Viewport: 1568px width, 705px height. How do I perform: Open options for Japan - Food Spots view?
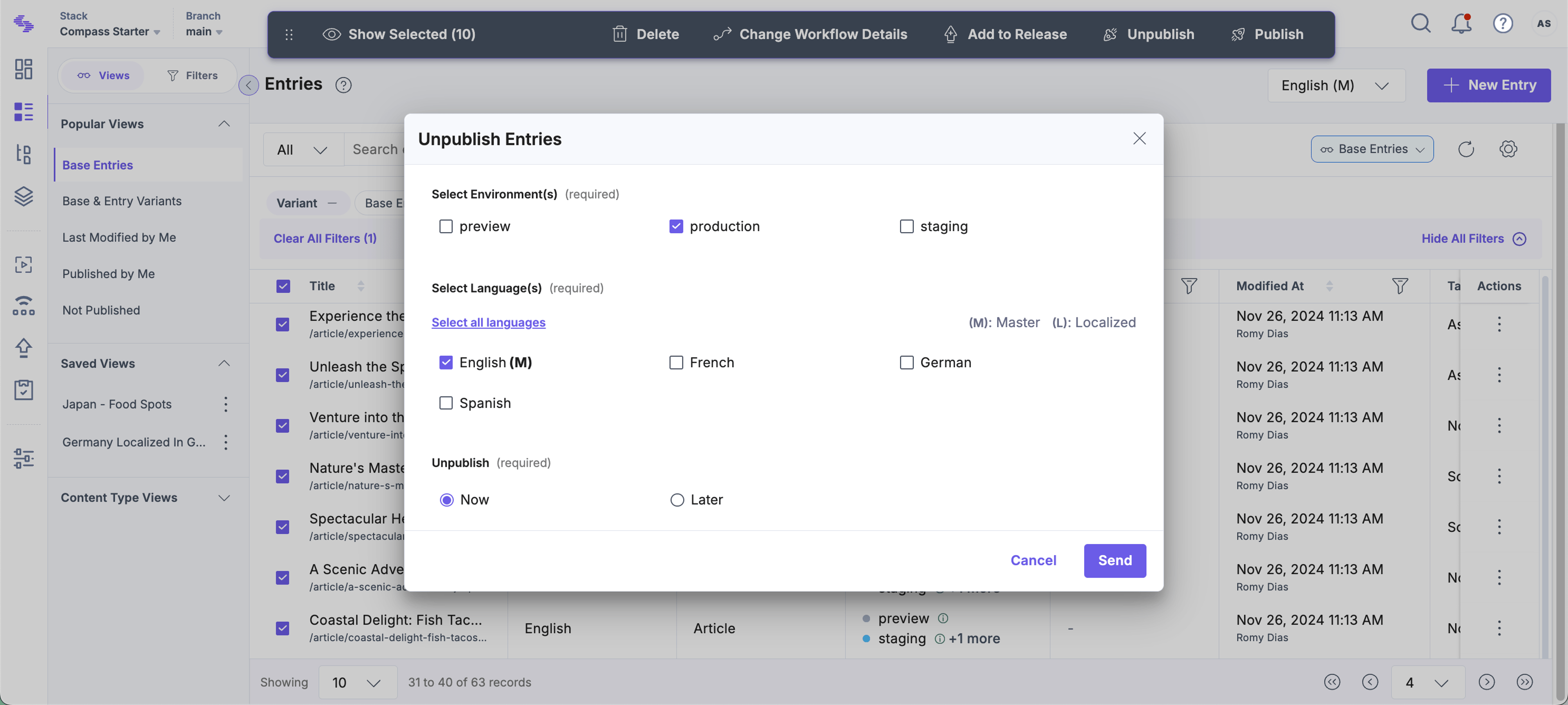(x=225, y=404)
